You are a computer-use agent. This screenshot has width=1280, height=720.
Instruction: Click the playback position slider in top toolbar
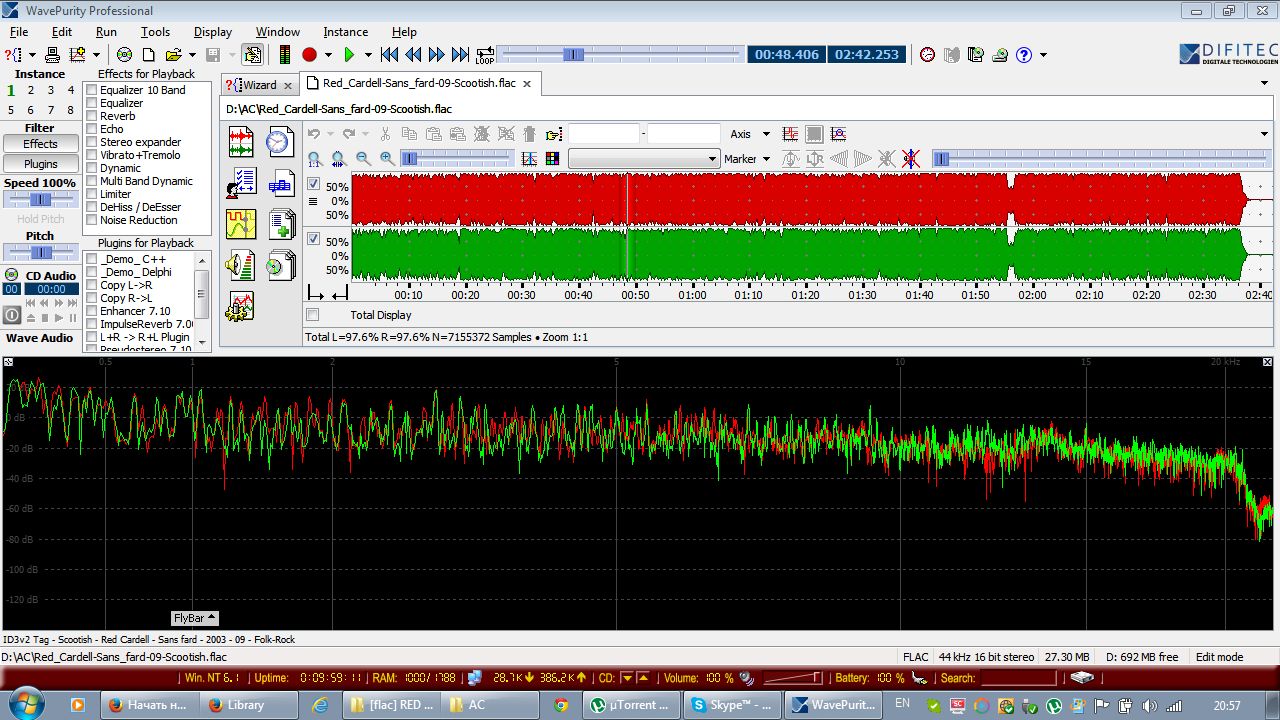coord(621,54)
